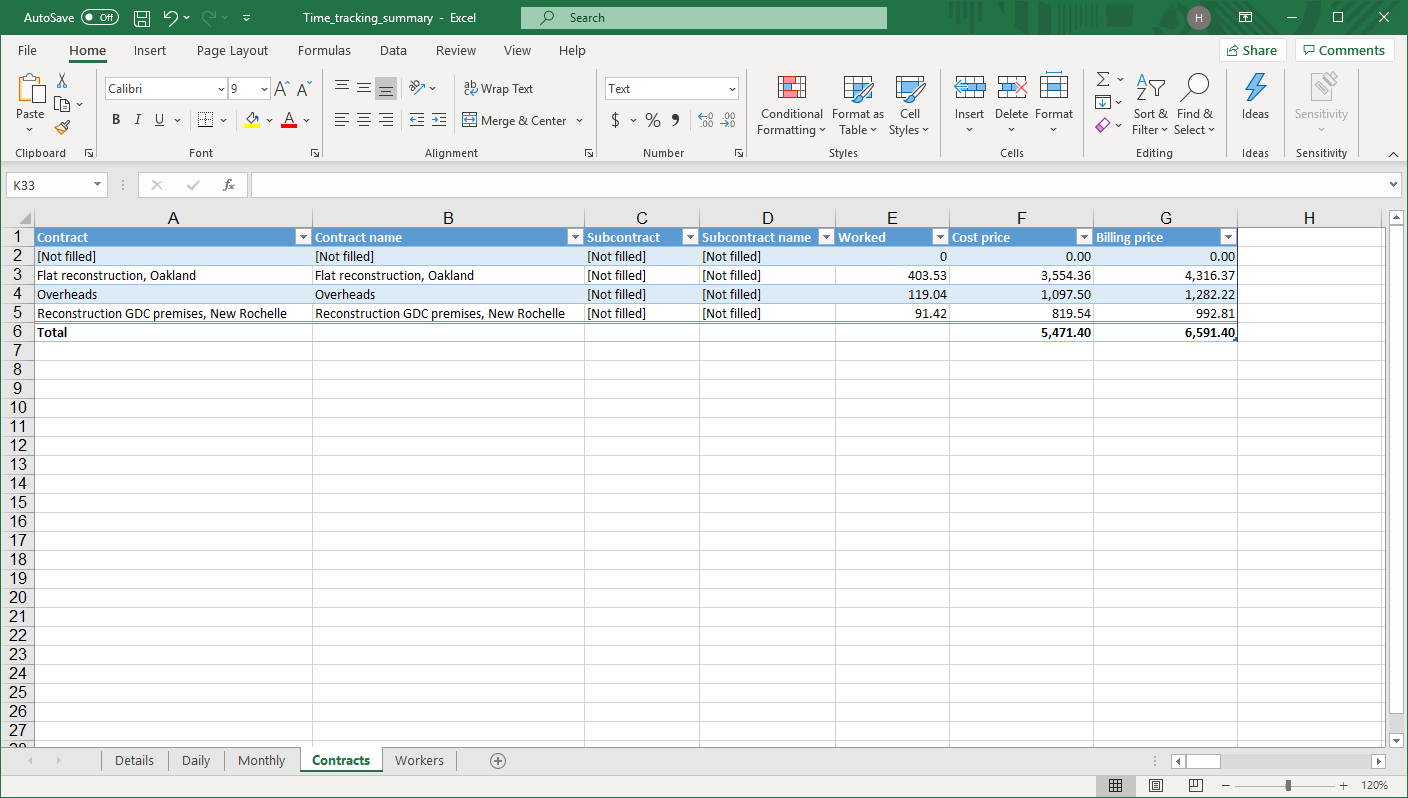1408x798 pixels.
Task: Click the Paste clipboard icon
Action: (x=30, y=90)
